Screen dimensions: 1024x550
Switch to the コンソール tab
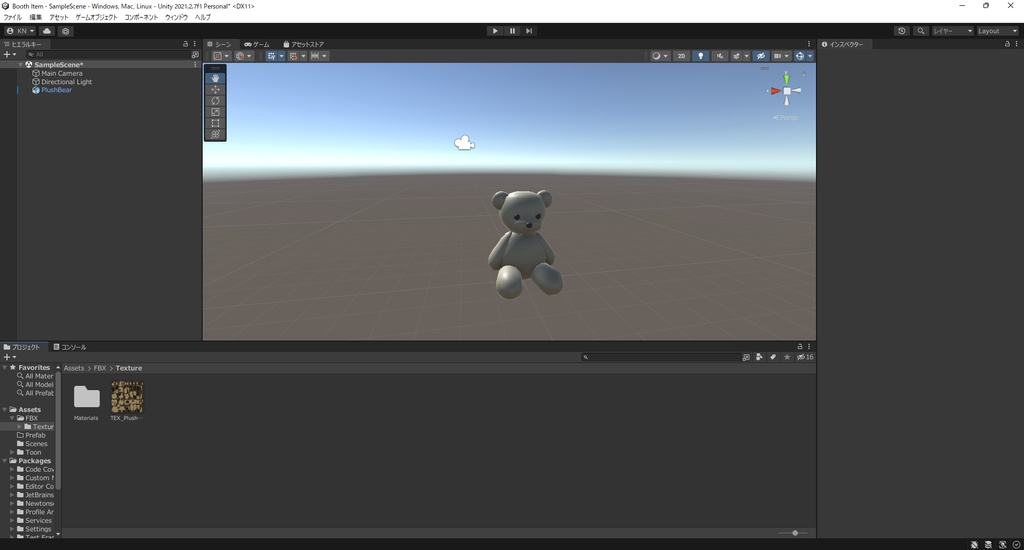coord(70,347)
